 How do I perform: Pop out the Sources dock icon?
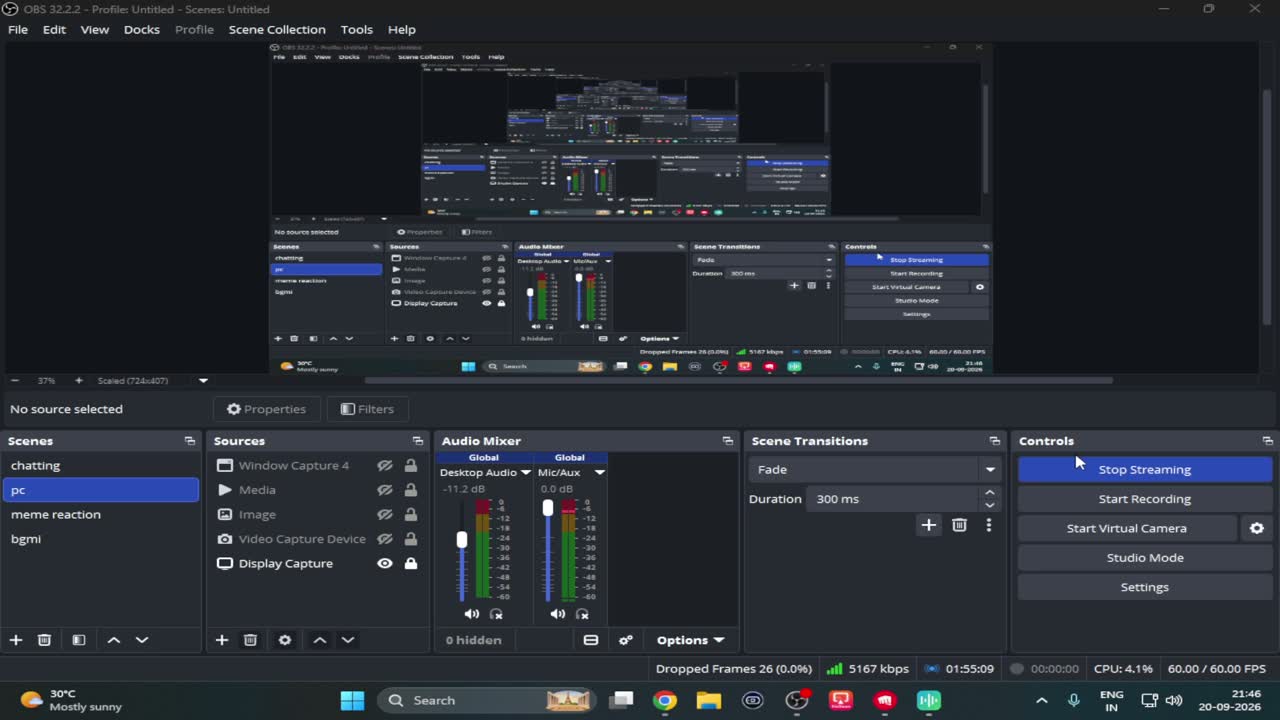tap(418, 441)
